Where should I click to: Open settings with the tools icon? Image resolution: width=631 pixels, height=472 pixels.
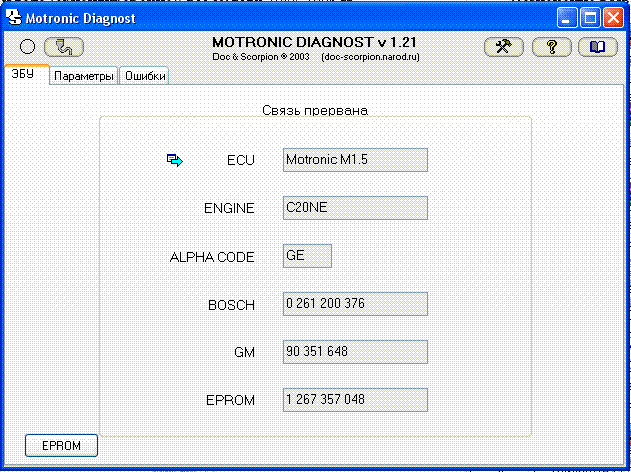tap(503, 47)
